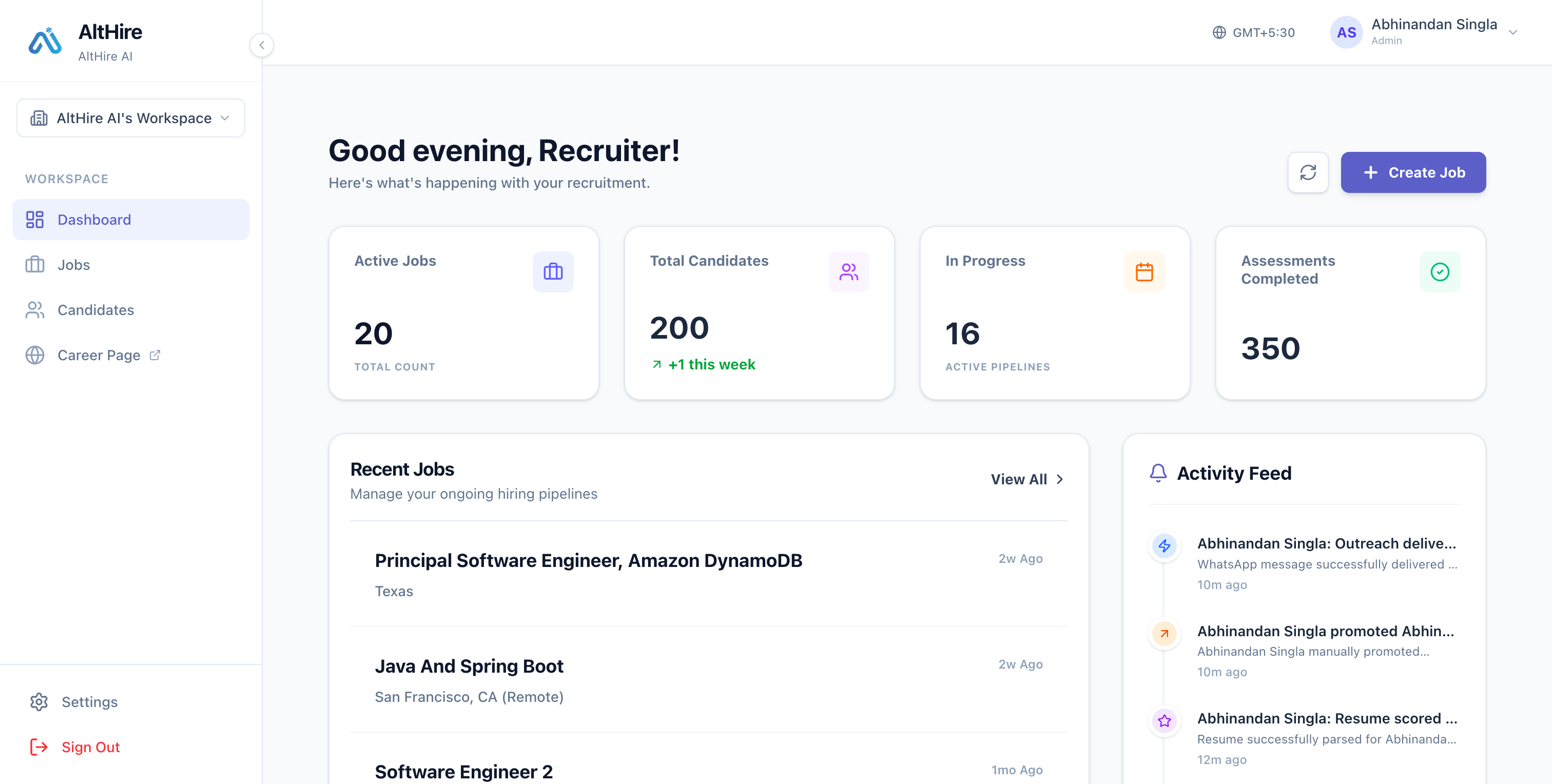This screenshot has width=1552, height=784.
Task: Click the Abhinandan Singla promoted activity title
Action: (1326, 631)
